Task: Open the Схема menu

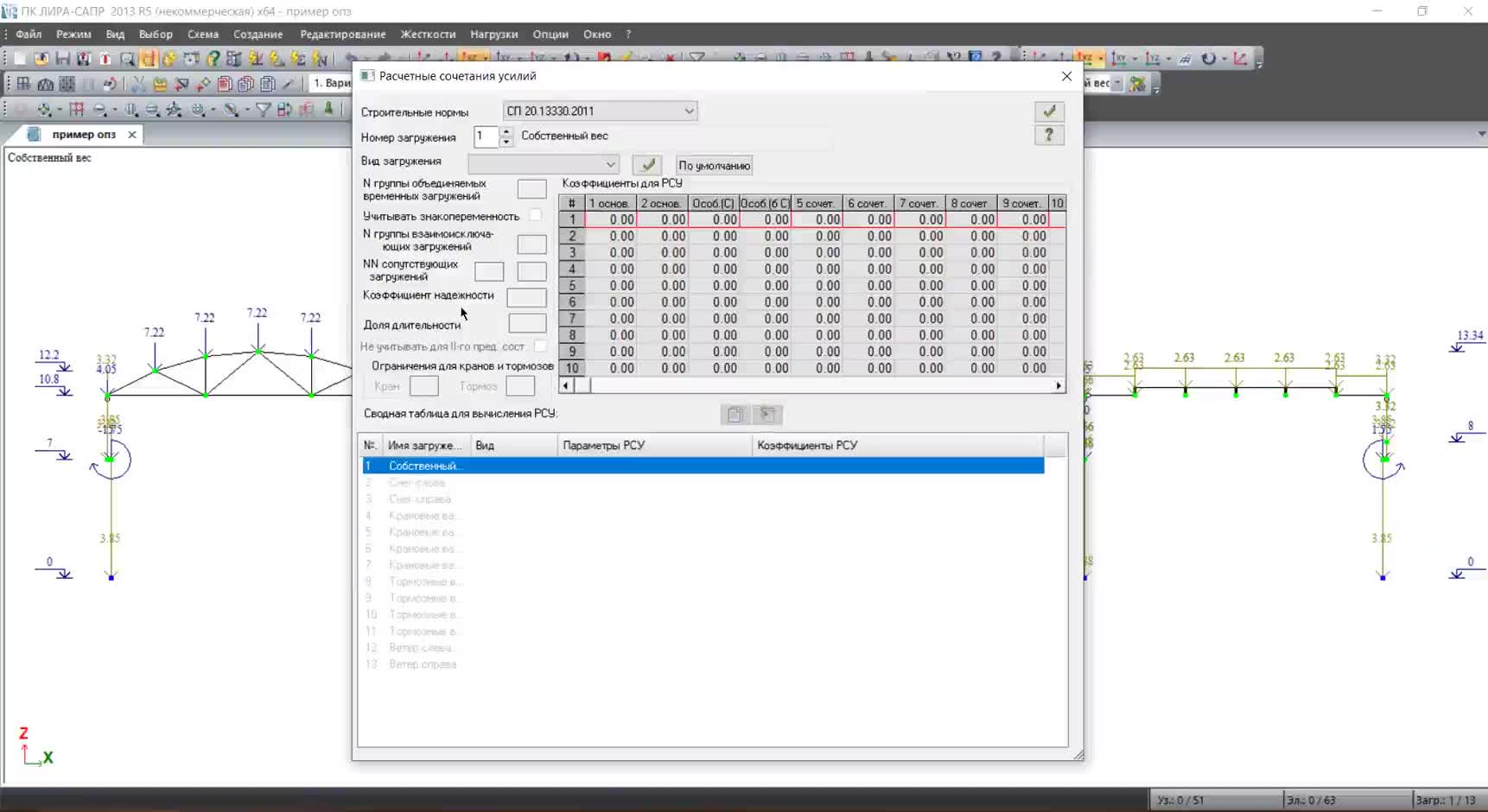Action: point(203,35)
